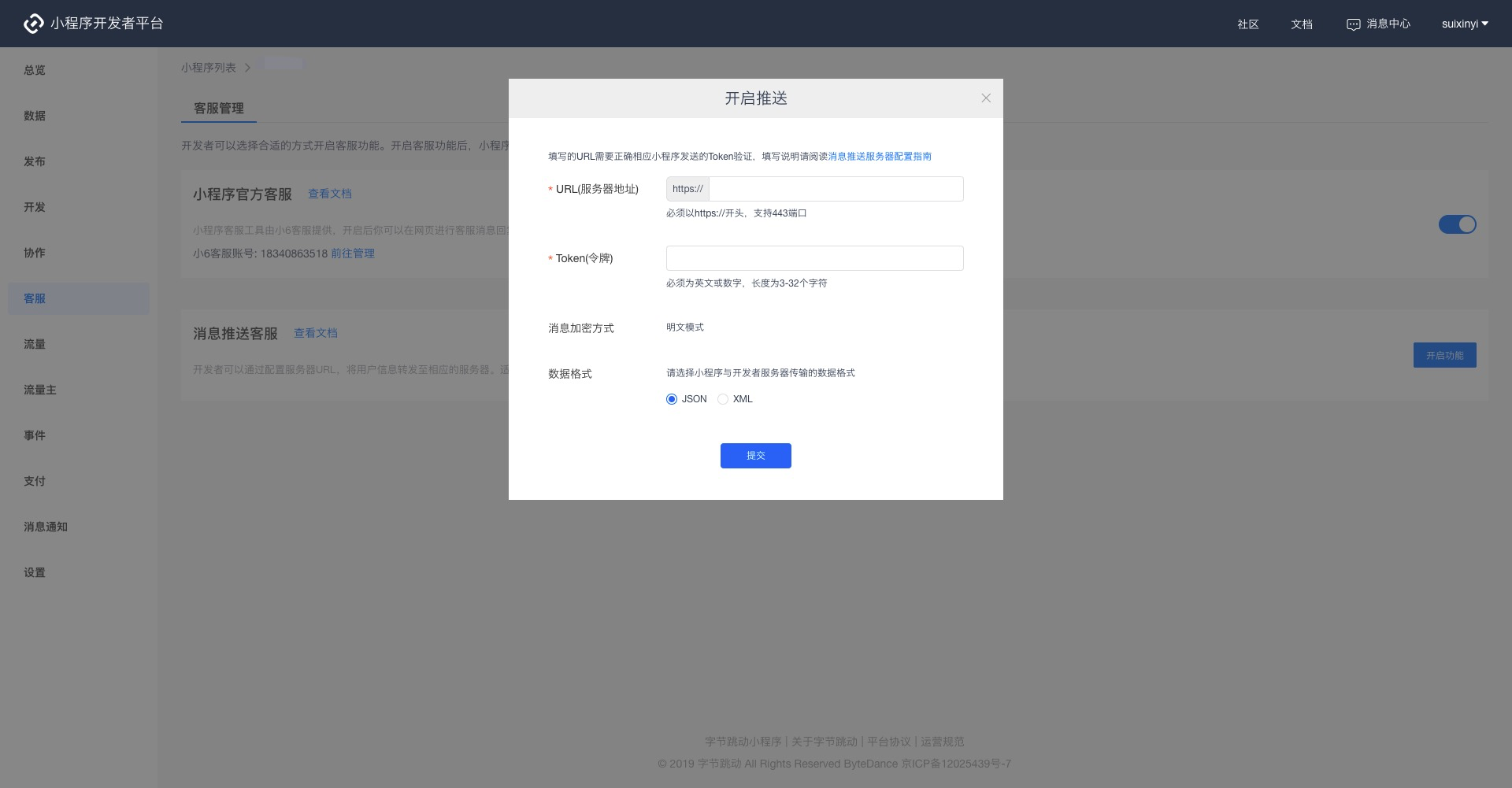This screenshot has height=788, width=1512.
Task: Switch to the 客服管理 tab
Action: [x=218, y=108]
